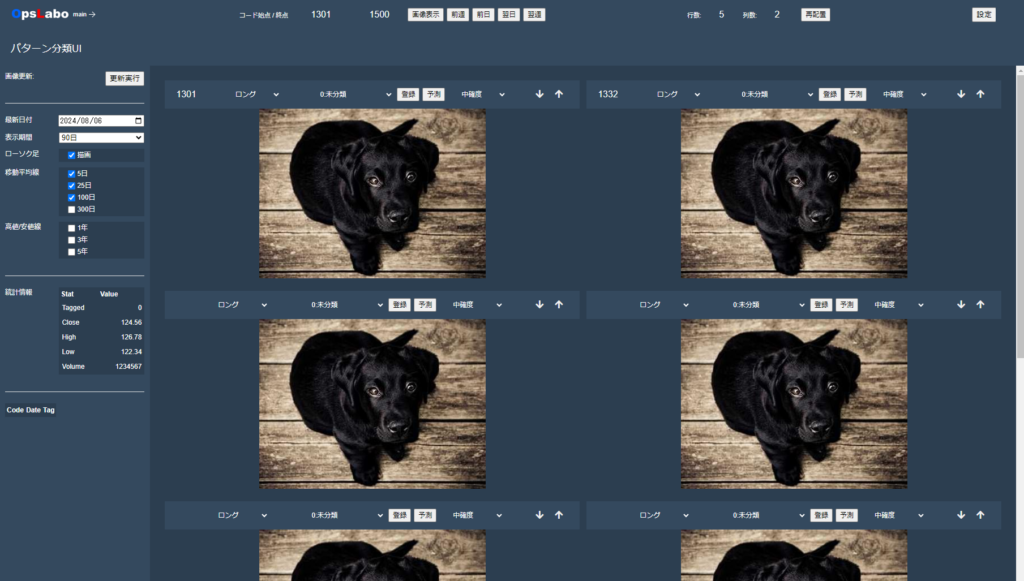The width and height of the screenshot is (1024, 581).
Task: Click the 行数 field showing 5
Action: 722,14
